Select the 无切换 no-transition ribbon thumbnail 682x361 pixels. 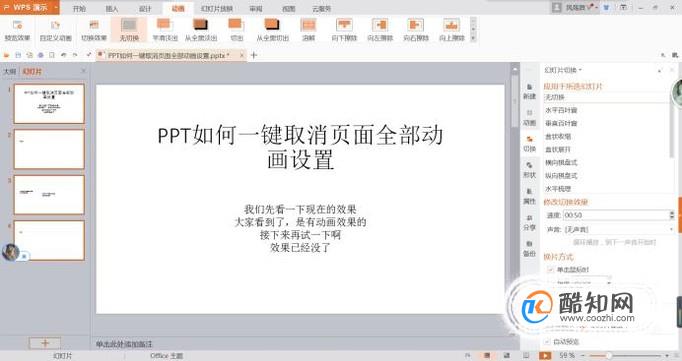coord(129,30)
